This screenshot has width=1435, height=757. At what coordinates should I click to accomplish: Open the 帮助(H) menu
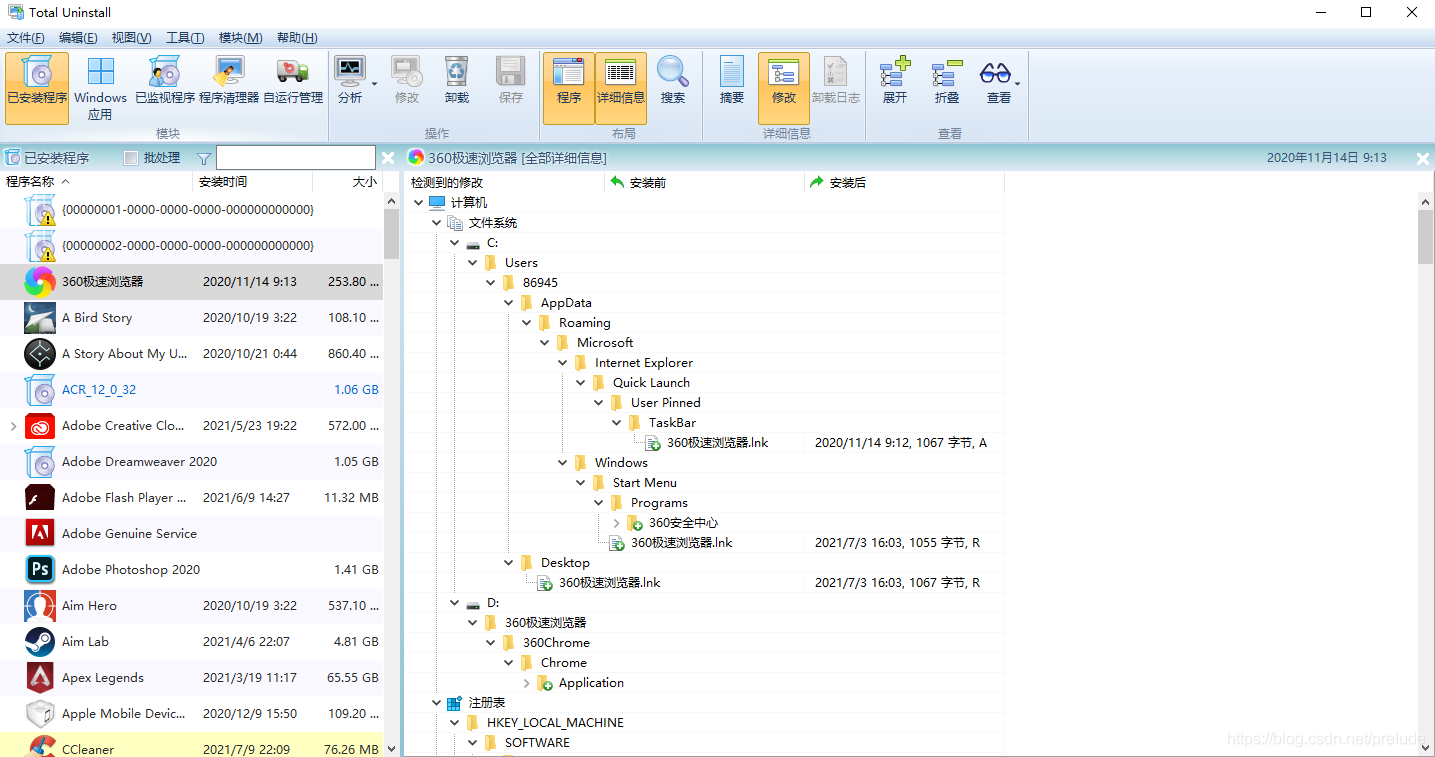click(x=297, y=38)
